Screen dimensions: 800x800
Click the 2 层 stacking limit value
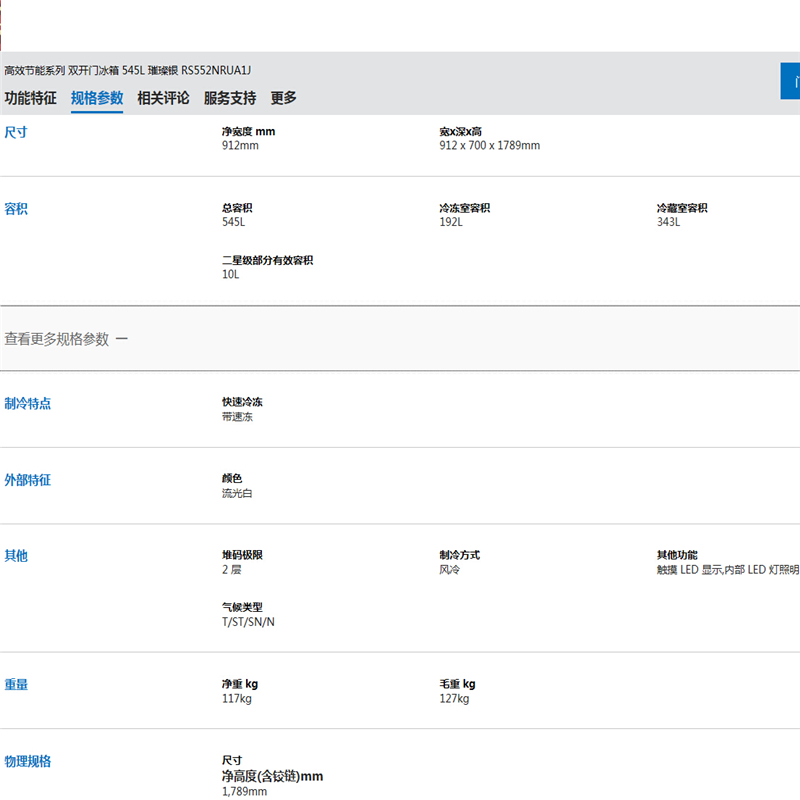tap(232, 570)
